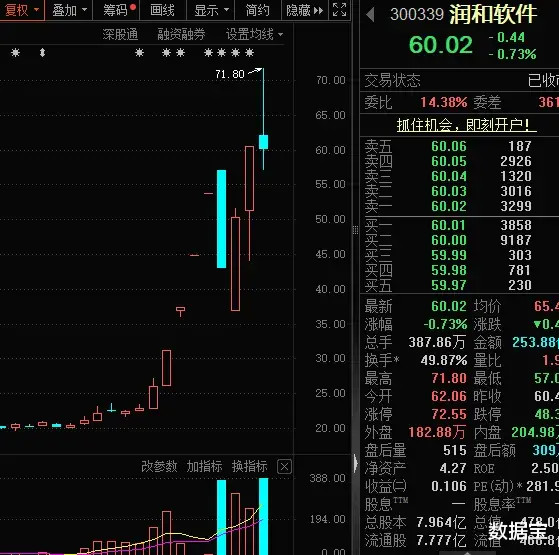The height and width of the screenshot is (555, 559).
Task: Collapse side panel with arrow handle
Action: pos(355,463)
